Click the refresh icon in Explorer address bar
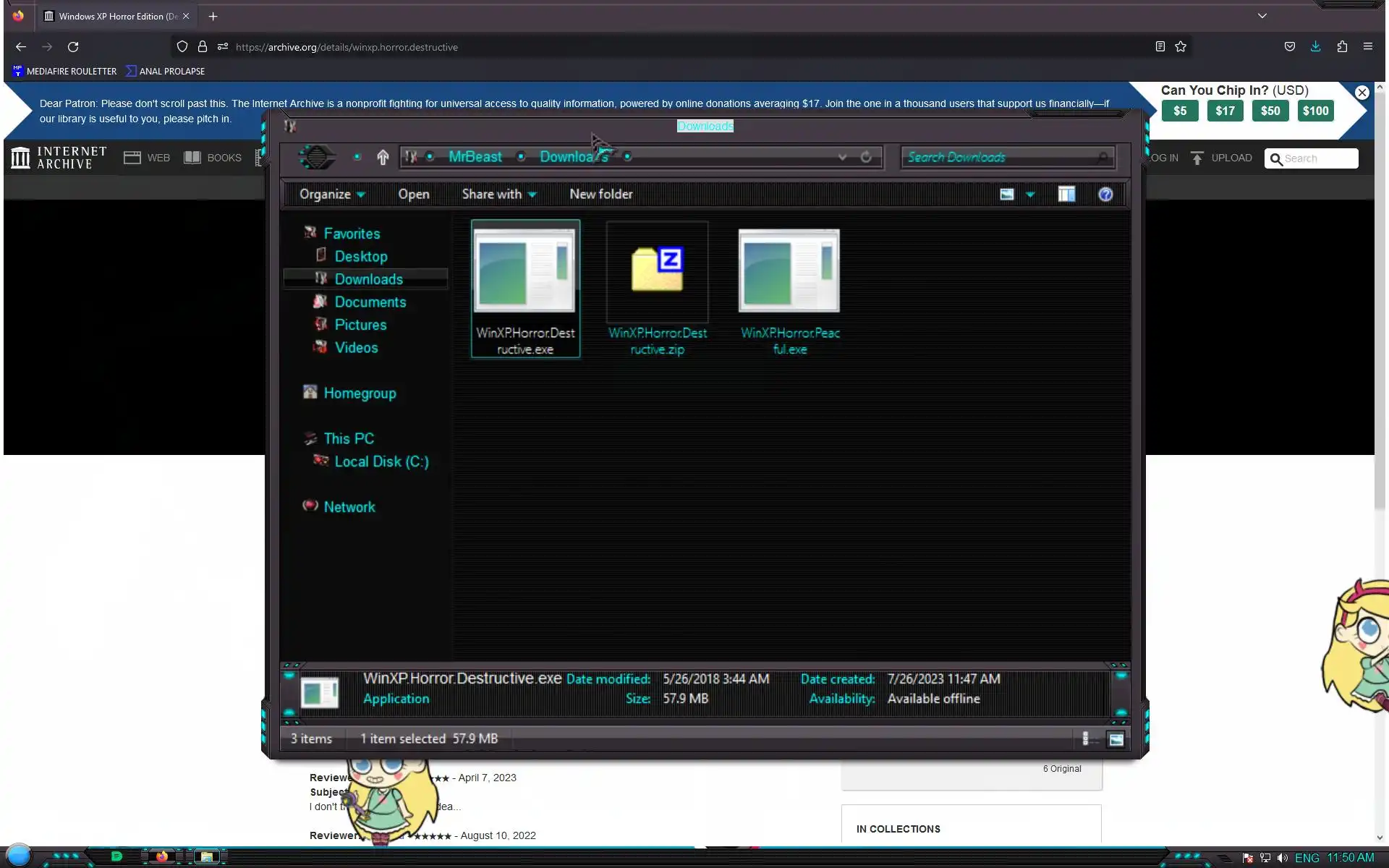The height and width of the screenshot is (868, 1389). [866, 157]
